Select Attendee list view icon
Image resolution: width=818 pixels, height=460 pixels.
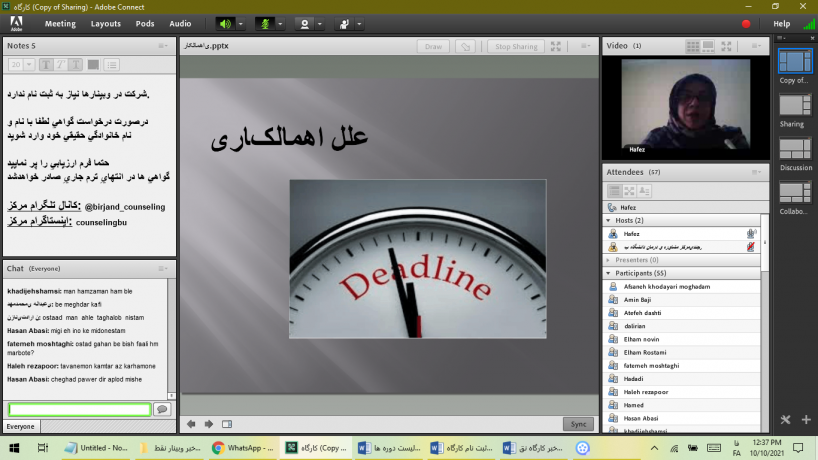(x=615, y=191)
